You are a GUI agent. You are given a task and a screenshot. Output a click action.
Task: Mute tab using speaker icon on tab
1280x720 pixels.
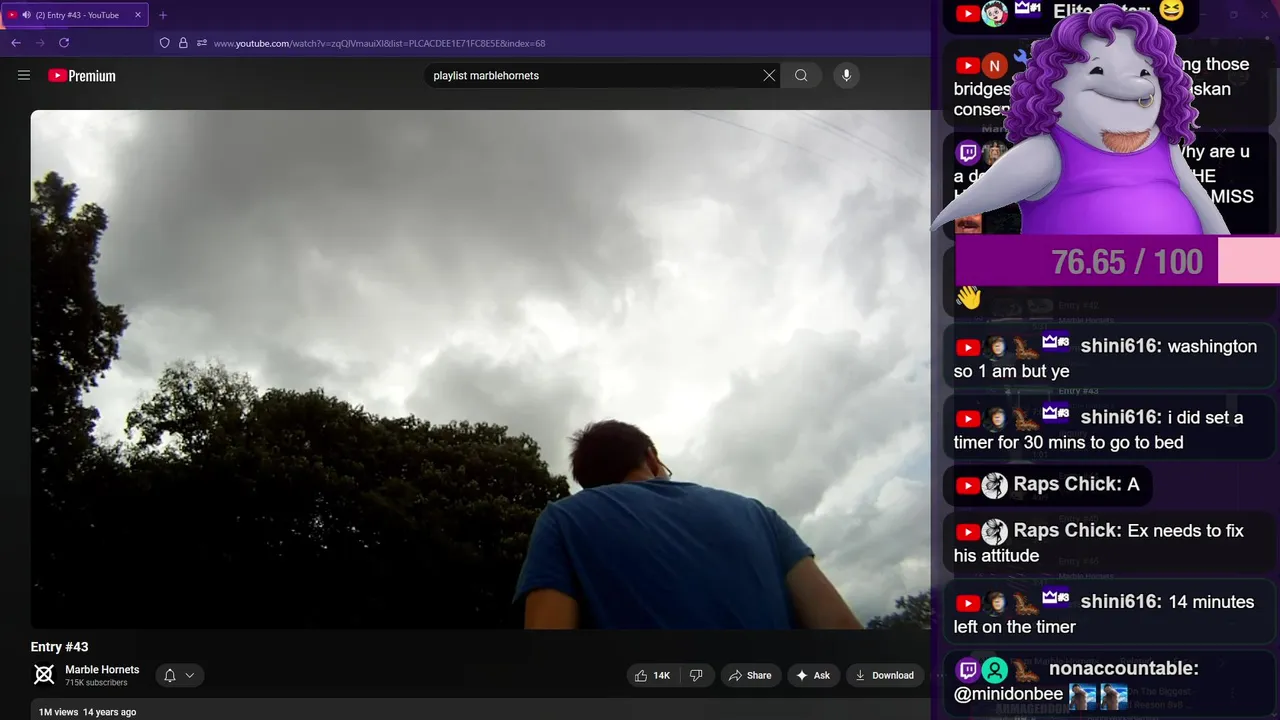pos(26,15)
